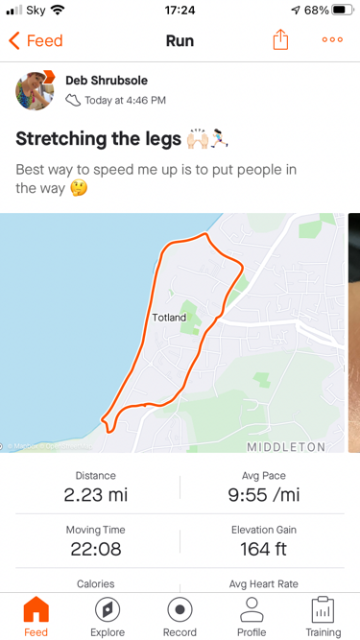The height and width of the screenshot is (640, 360).
Task: Select the Feed tab at bottom
Action: [x=36, y=616]
